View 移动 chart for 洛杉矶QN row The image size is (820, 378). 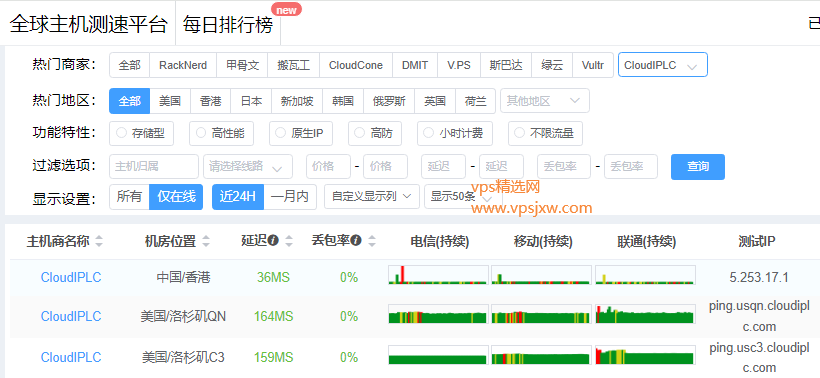coord(541,314)
